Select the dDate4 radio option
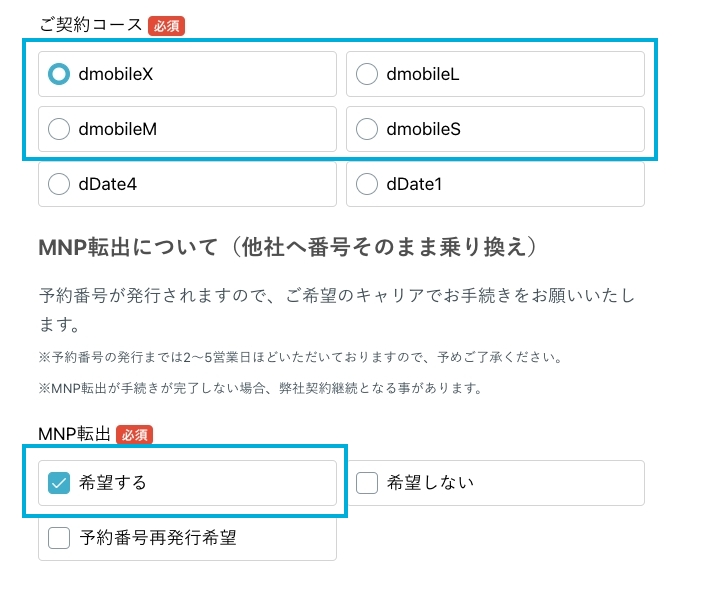Screen dimensions: 702x606 click(59, 184)
